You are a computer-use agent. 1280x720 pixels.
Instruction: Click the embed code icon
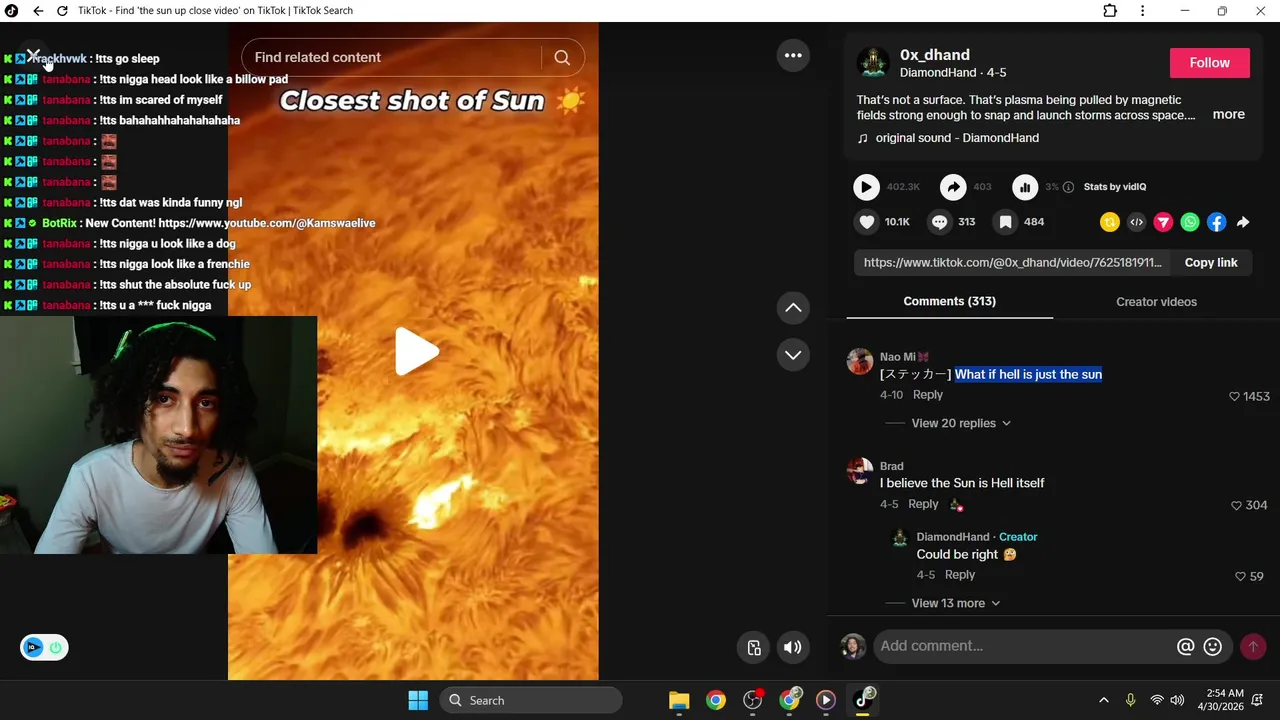1136,223
